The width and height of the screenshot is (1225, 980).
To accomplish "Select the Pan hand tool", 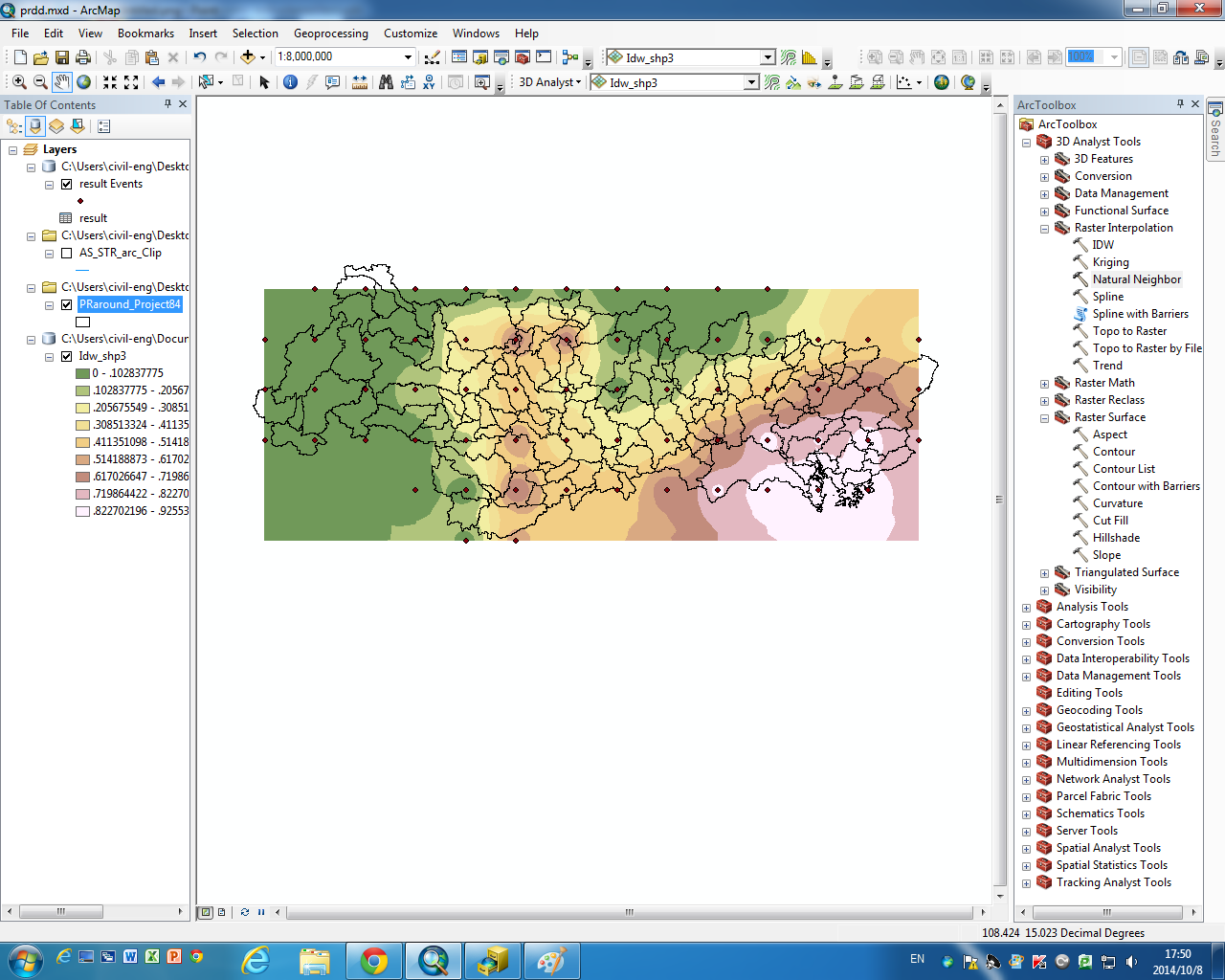I will click(x=62, y=82).
